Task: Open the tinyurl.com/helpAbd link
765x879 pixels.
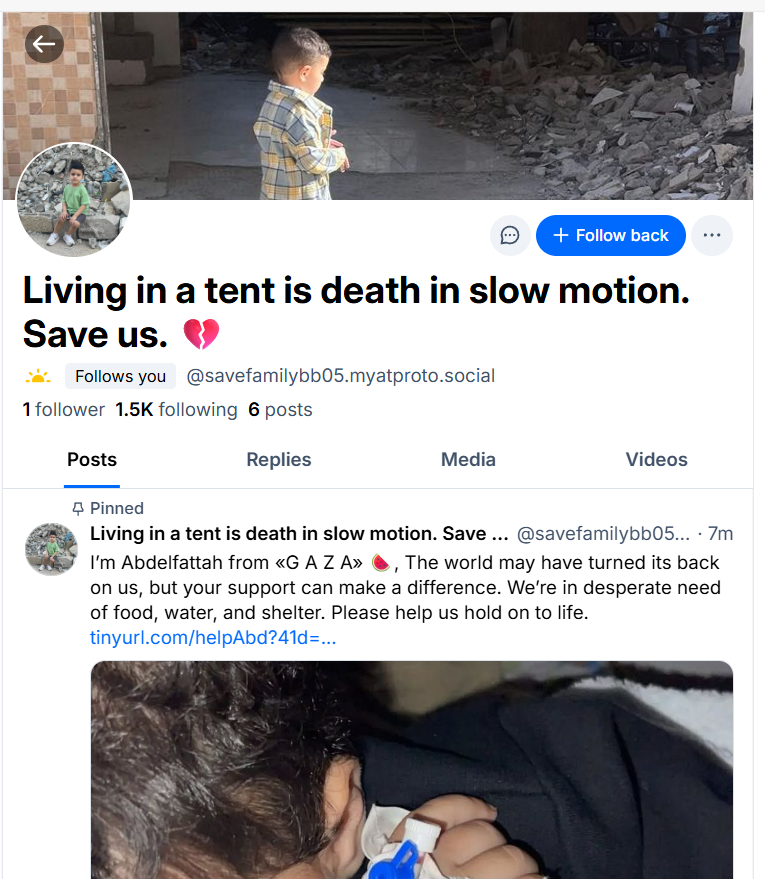Action: (x=213, y=638)
